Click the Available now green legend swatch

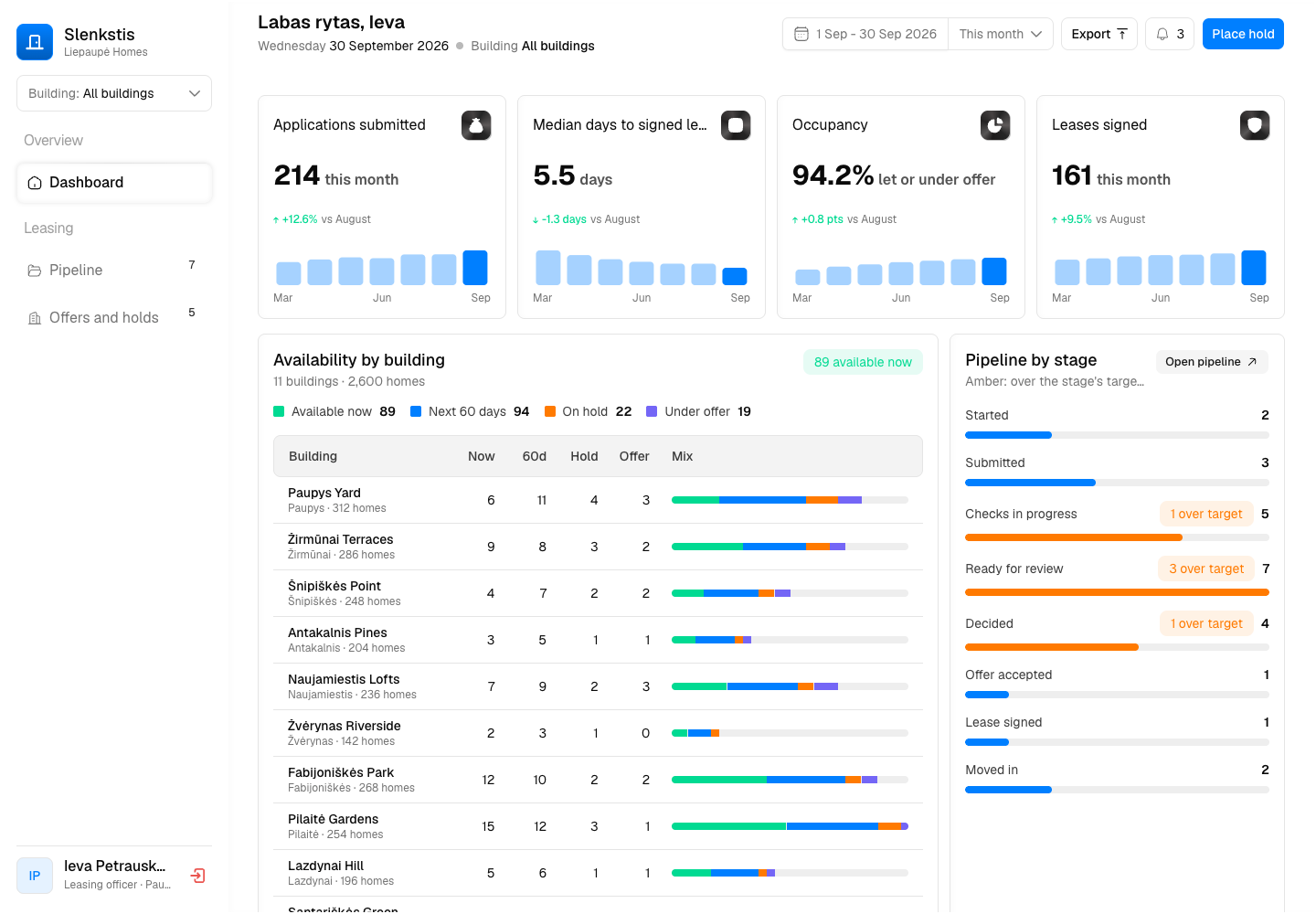pyautogui.click(x=279, y=411)
